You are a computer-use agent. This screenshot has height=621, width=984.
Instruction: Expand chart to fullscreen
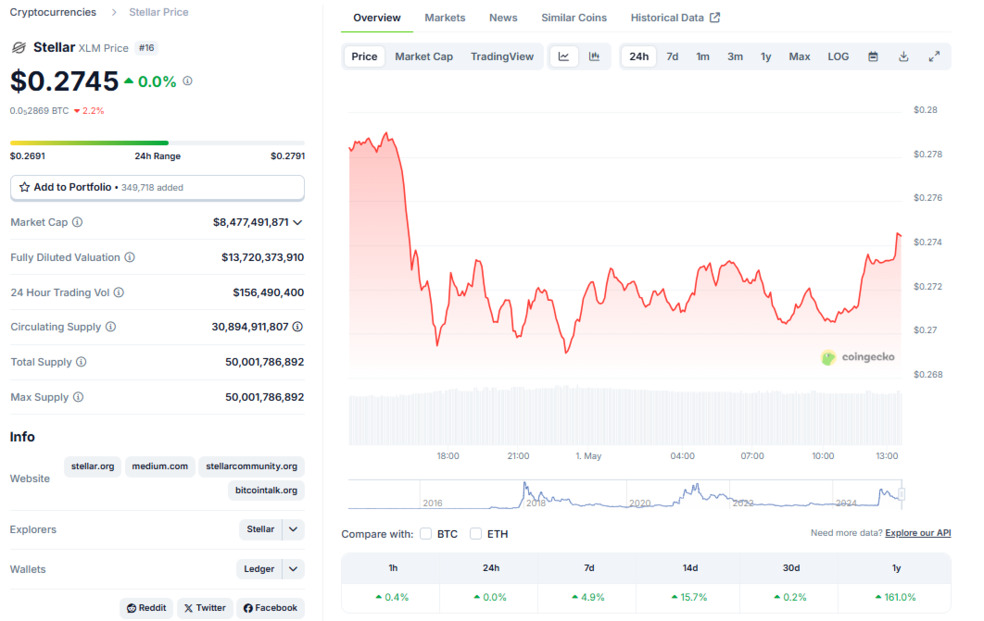click(934, 56)
